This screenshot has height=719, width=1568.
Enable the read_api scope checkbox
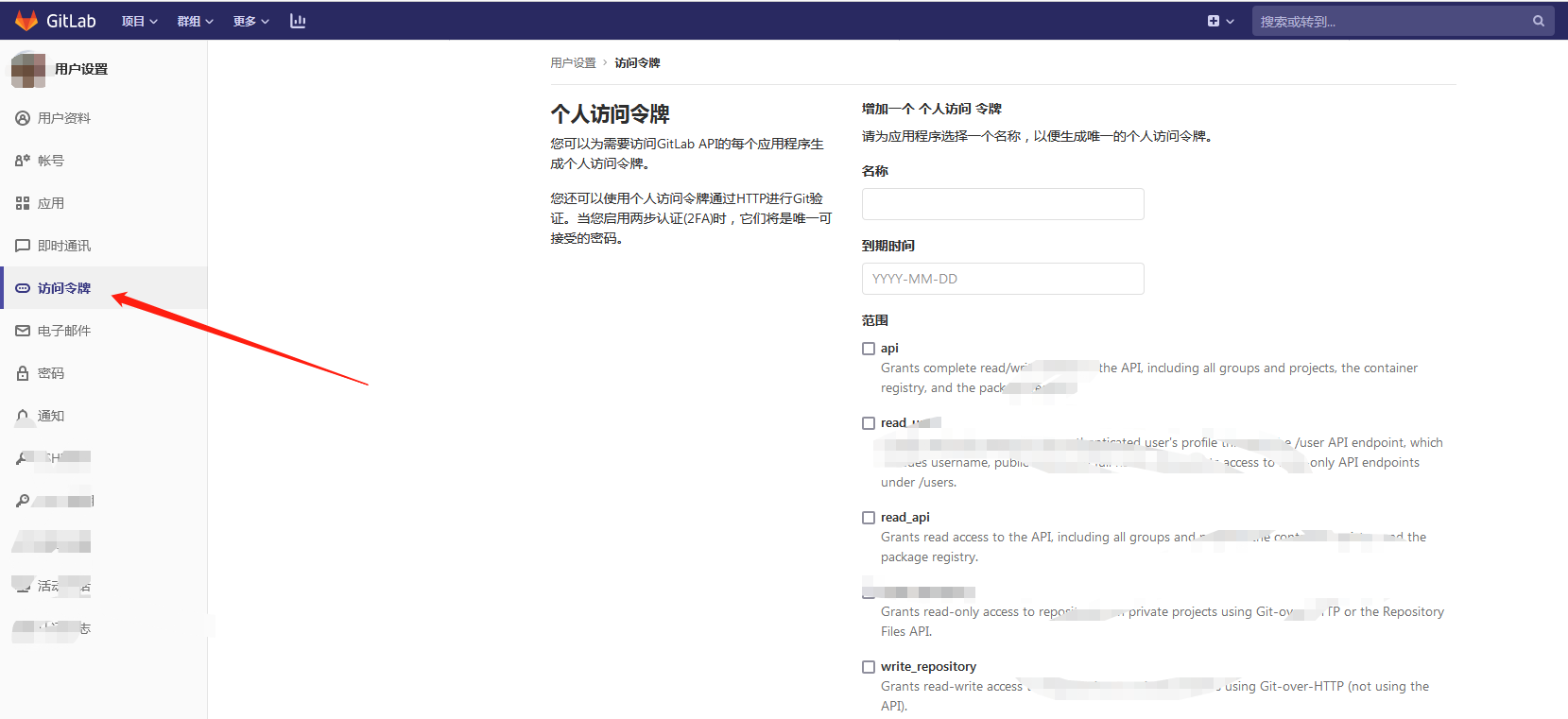point(869,518)
